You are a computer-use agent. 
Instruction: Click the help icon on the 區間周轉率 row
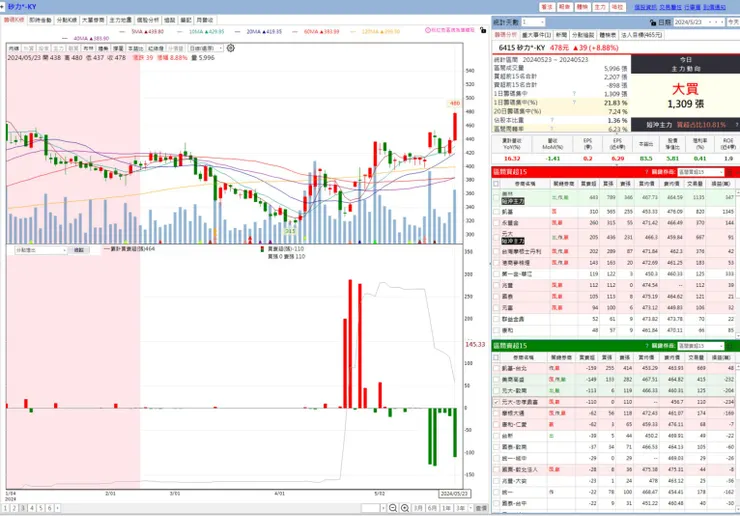point(551,128)
